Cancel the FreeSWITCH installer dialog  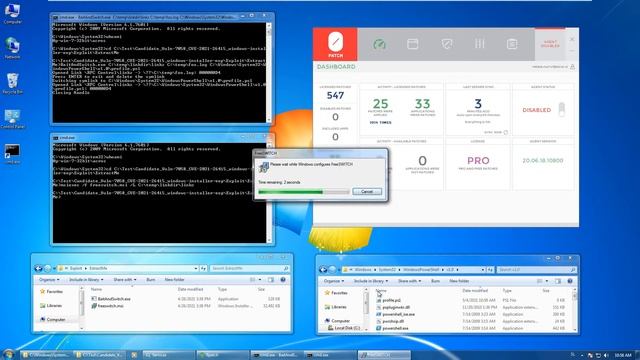point(367,191)
